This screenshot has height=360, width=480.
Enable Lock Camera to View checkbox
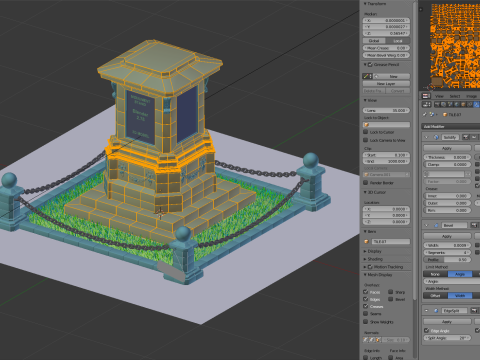tap(366, 140)
